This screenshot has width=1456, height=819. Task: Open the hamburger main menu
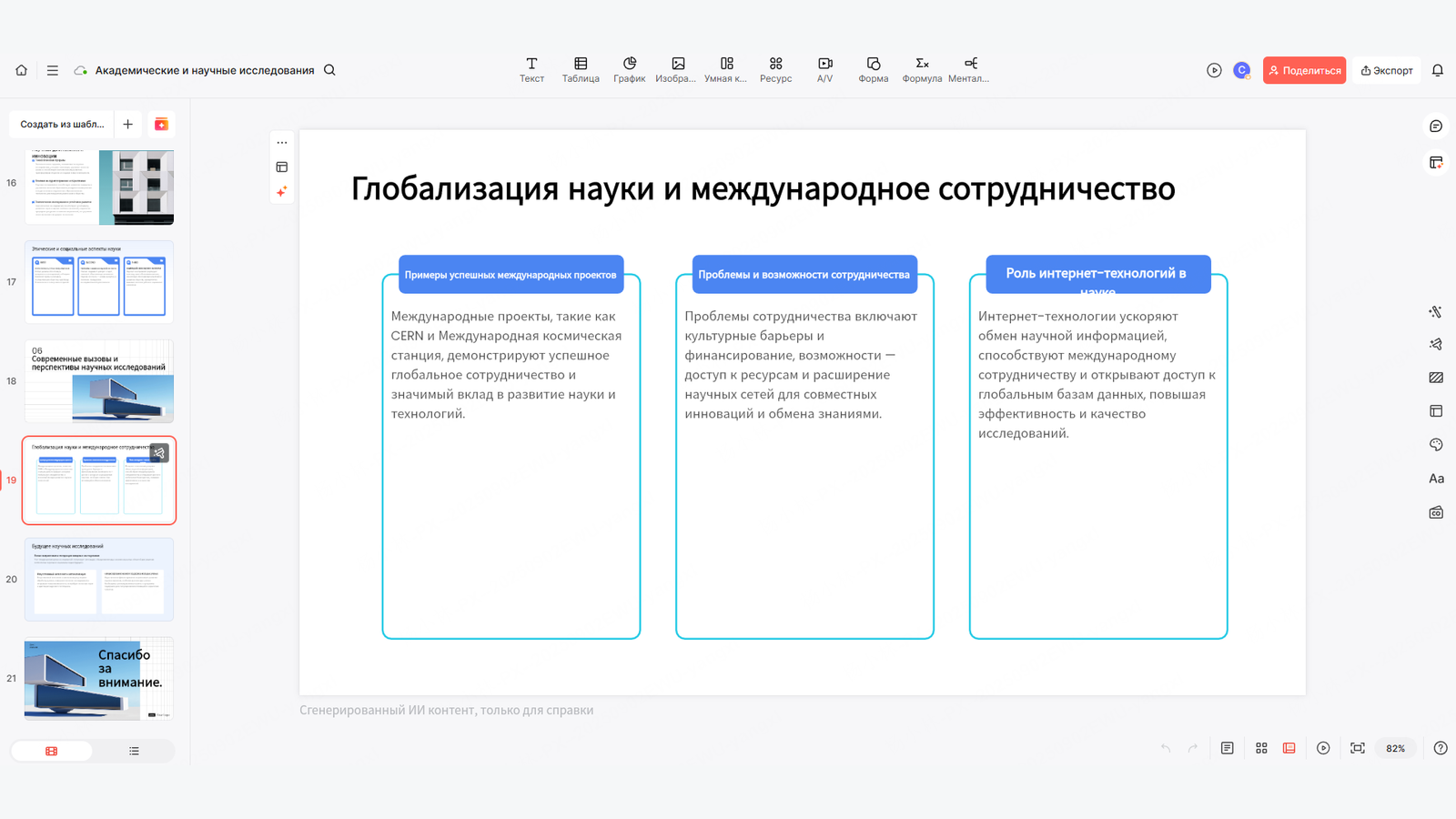[x=53, y=70]
